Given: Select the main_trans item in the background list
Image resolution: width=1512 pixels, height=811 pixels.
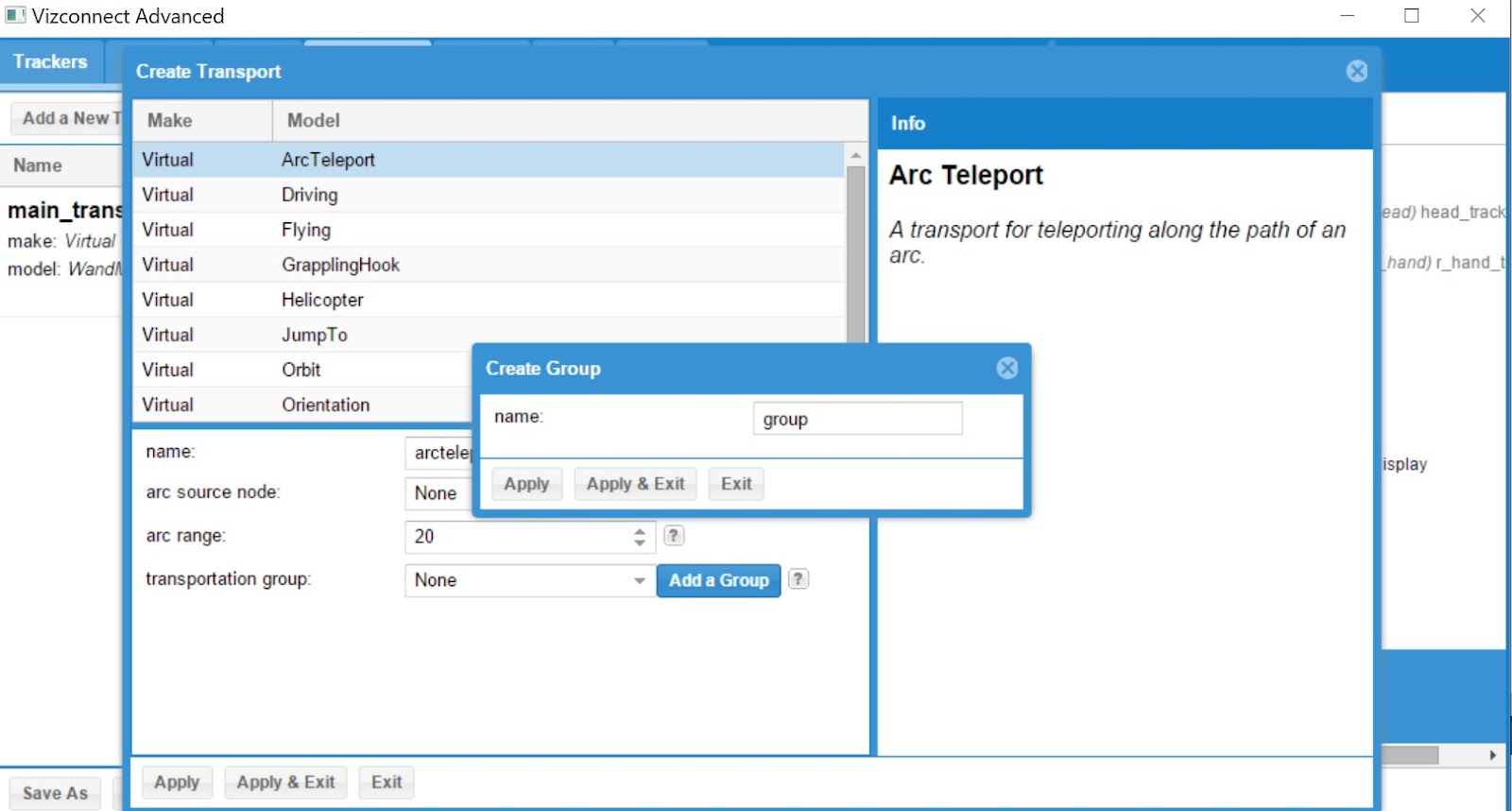Looking at the screenshot, I should coord(62,239).
